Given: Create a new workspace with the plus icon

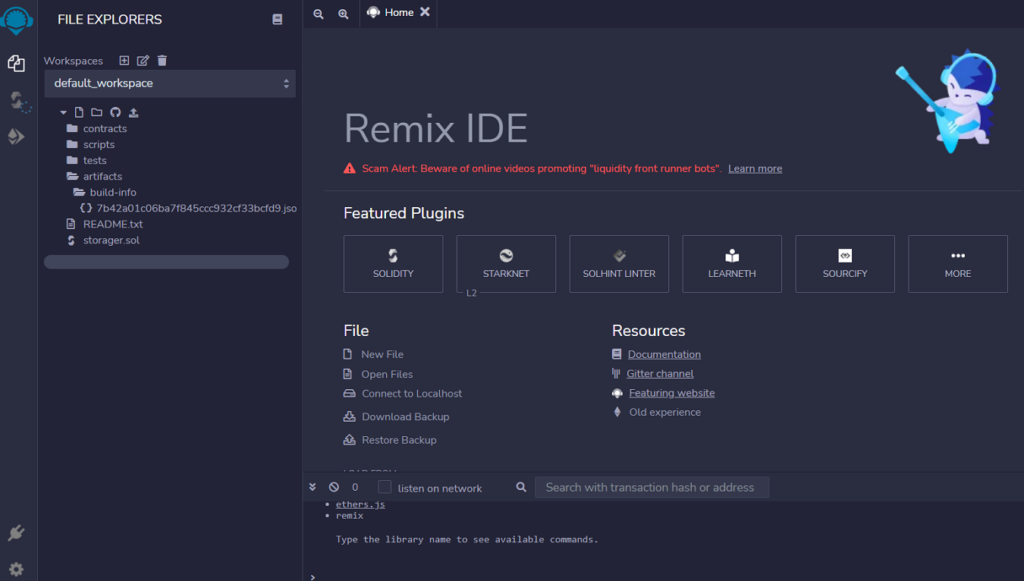Looking at the screenshot, I should 123,60.
